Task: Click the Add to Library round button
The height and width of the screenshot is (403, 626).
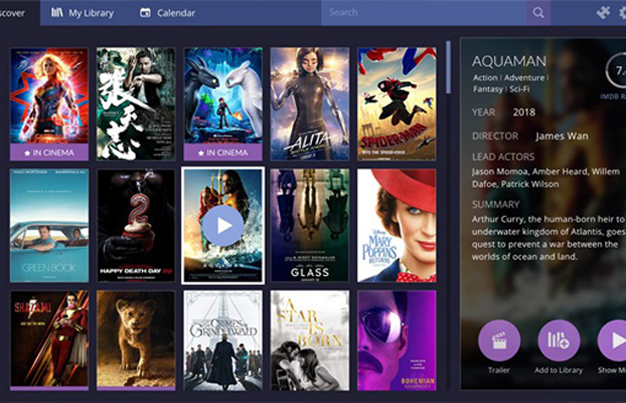Action: pyautogui.click(x=559, y=341)
